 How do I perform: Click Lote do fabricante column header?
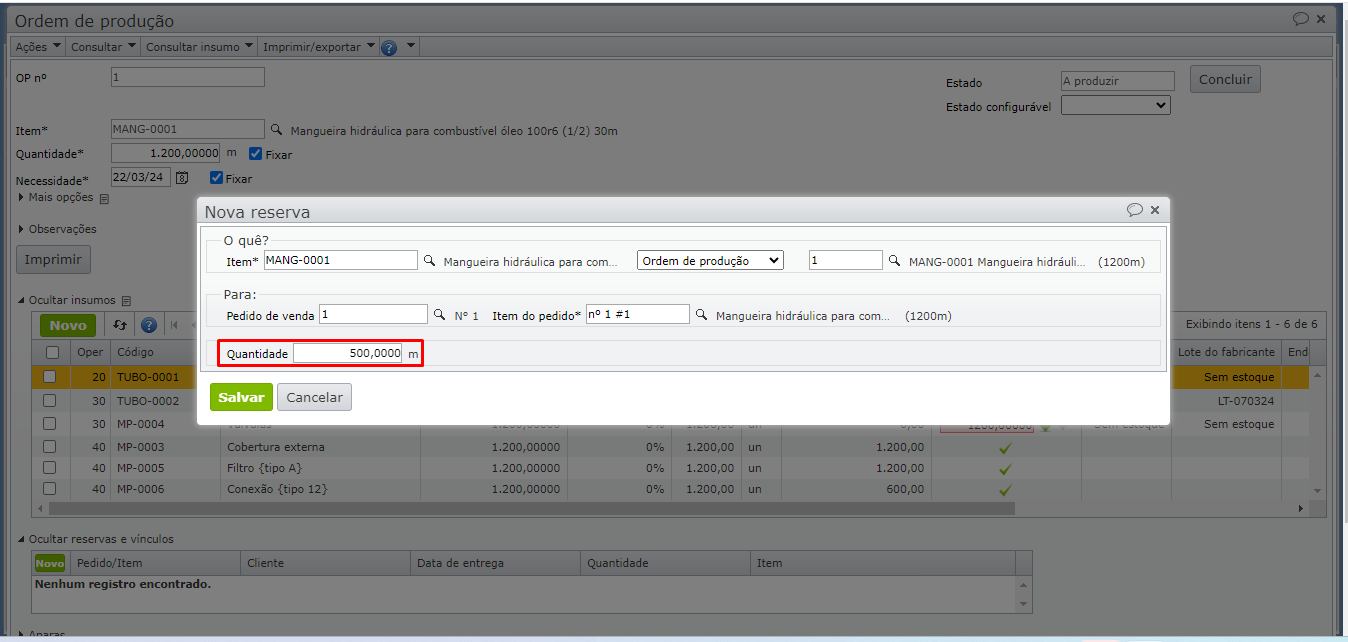click(x=1226, y=352)
